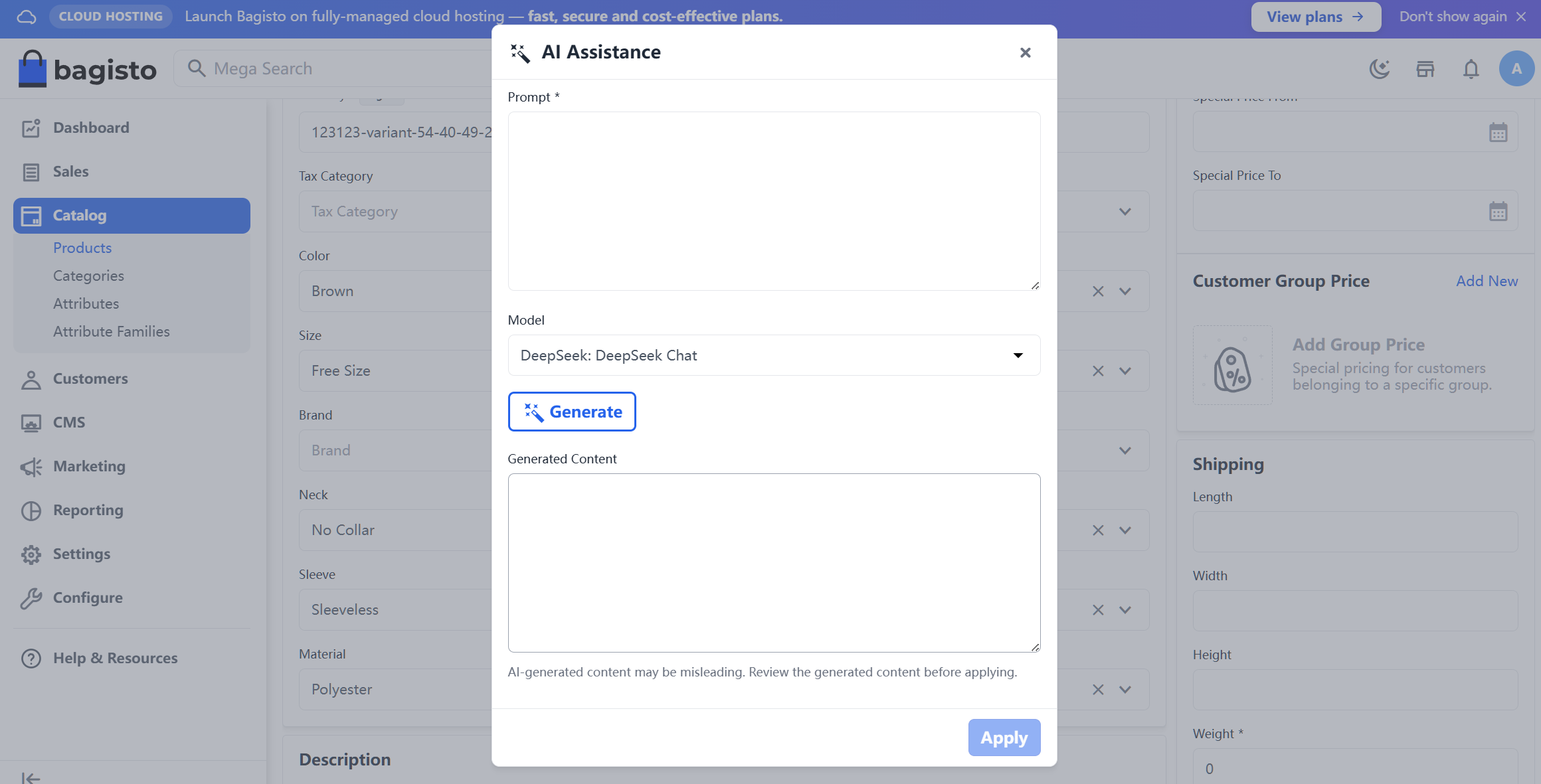Image resolution: width=1541 pixels, height=784 pixels.
Task: Expand the Color dropdown
Action: coord(1125,291)
